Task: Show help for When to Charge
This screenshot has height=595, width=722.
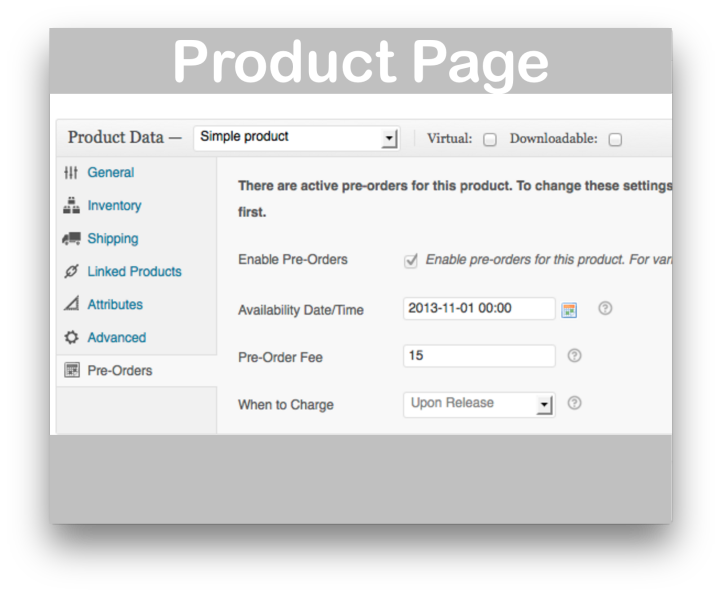Action: coord(574,403)
